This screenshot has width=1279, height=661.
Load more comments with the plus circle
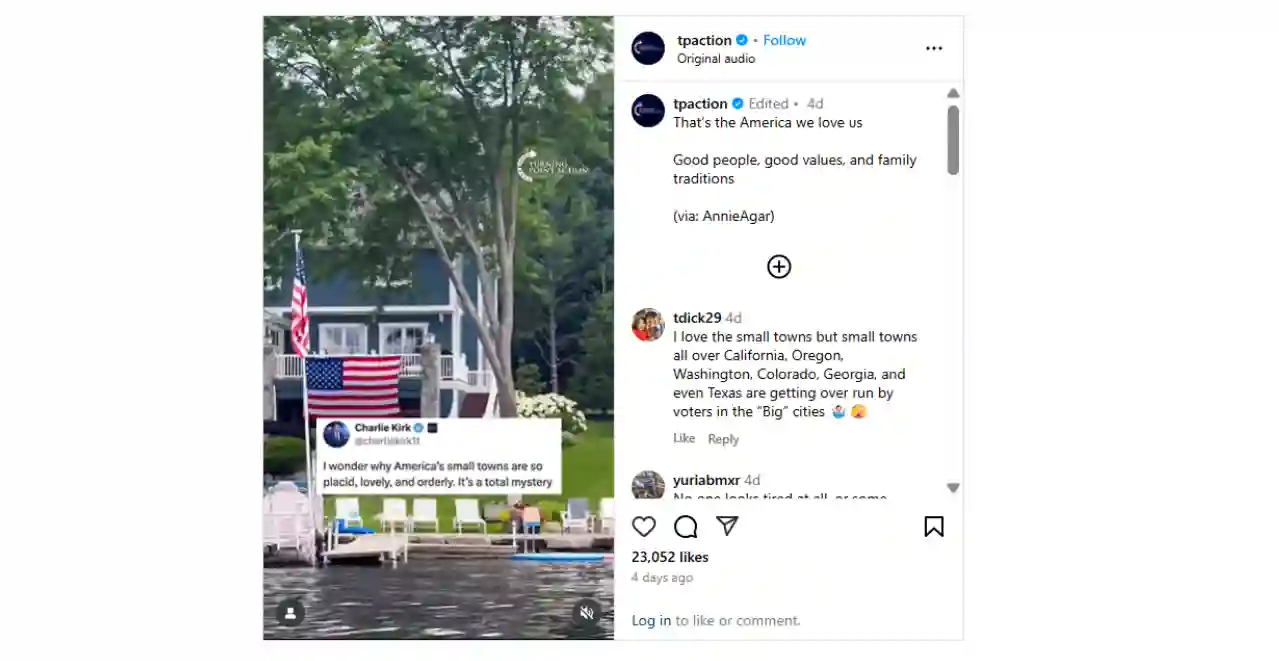[x=779, y=266]
